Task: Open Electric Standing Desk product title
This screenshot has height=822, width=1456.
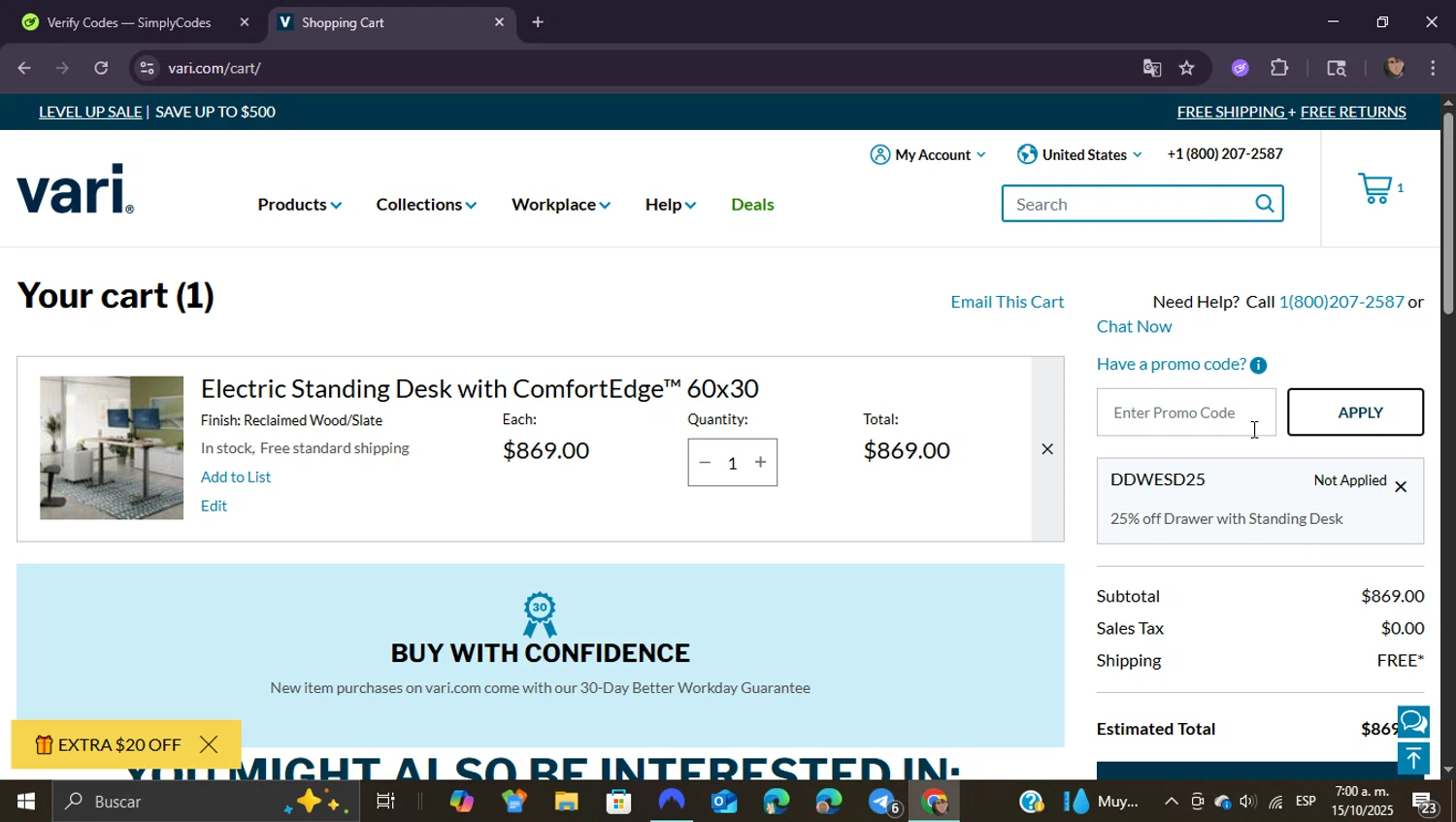Action: (480, 388)
